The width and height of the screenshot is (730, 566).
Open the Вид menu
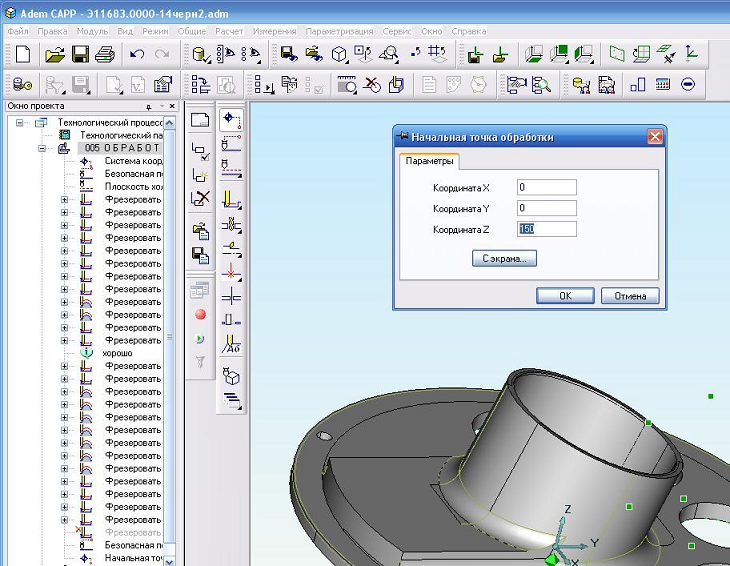125,31
